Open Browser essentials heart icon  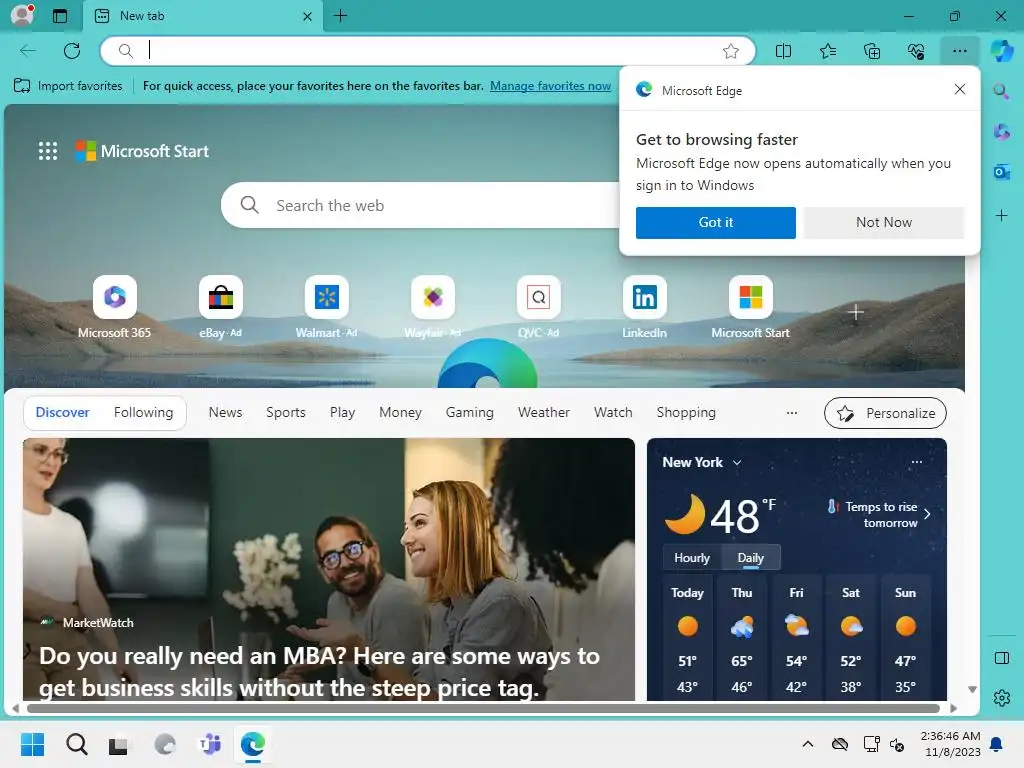pos(916,51)
